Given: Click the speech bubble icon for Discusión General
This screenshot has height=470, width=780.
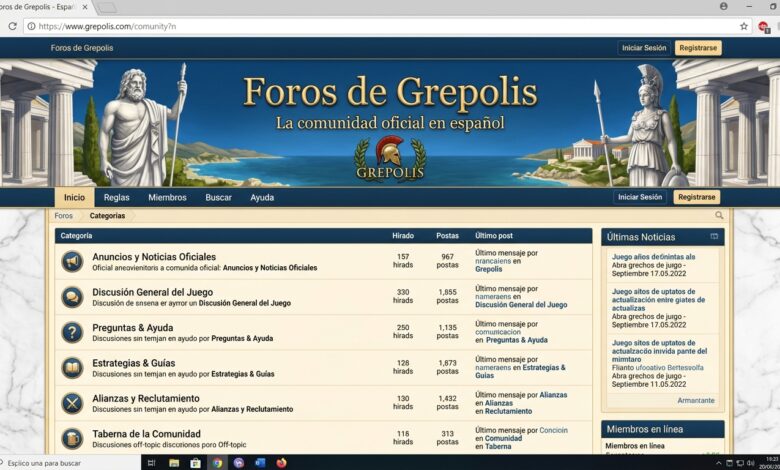Looking at the screenshot, I should pos(72,297).
